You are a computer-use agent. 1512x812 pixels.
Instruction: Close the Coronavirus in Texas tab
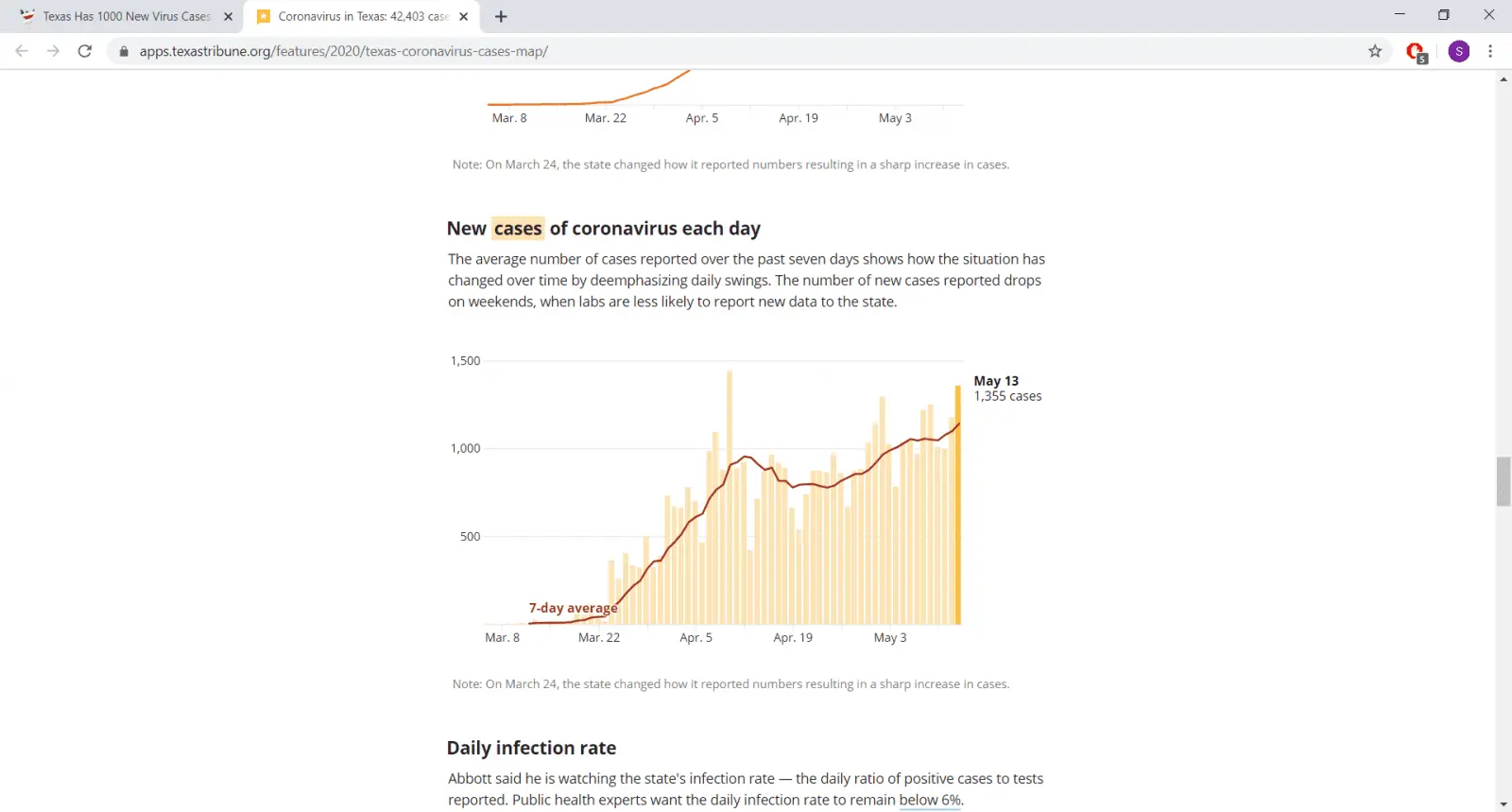click(x=463, y=16)
